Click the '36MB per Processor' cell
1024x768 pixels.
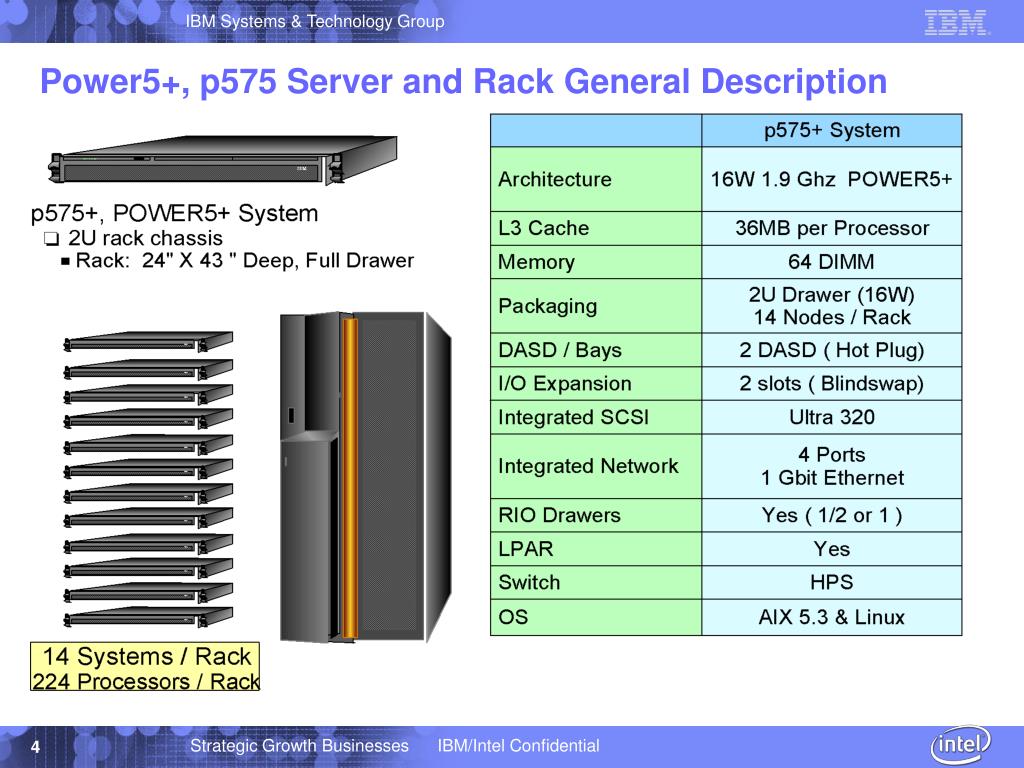[832, 228]
